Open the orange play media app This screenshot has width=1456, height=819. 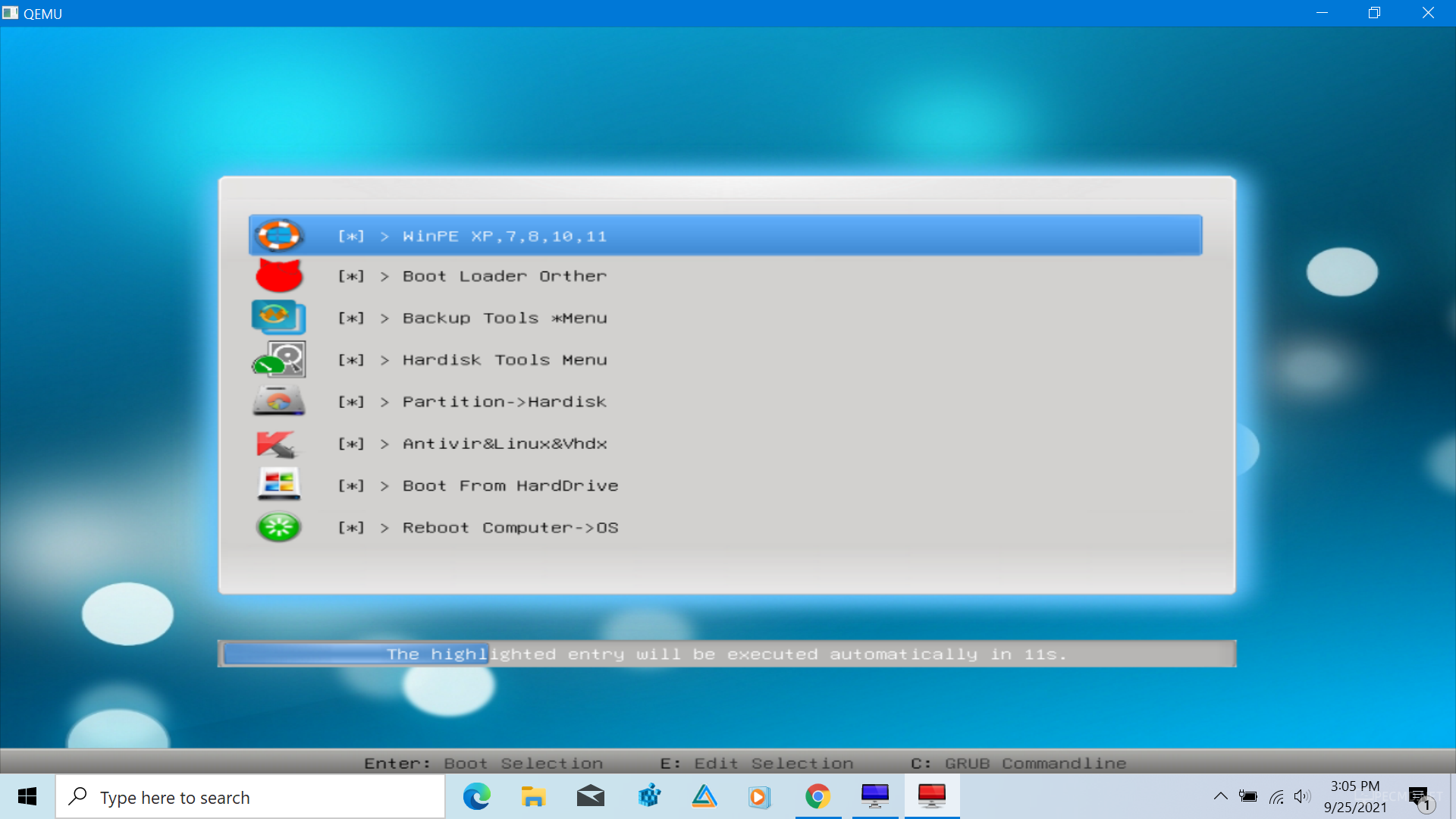coord(758,796)
